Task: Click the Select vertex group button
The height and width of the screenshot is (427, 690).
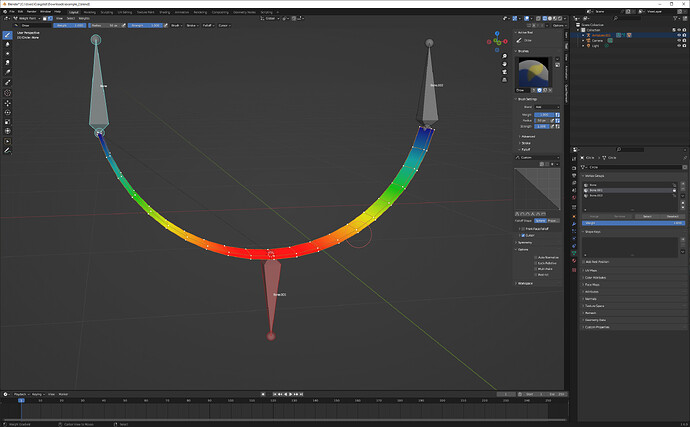Action: [x=647, y=217]
